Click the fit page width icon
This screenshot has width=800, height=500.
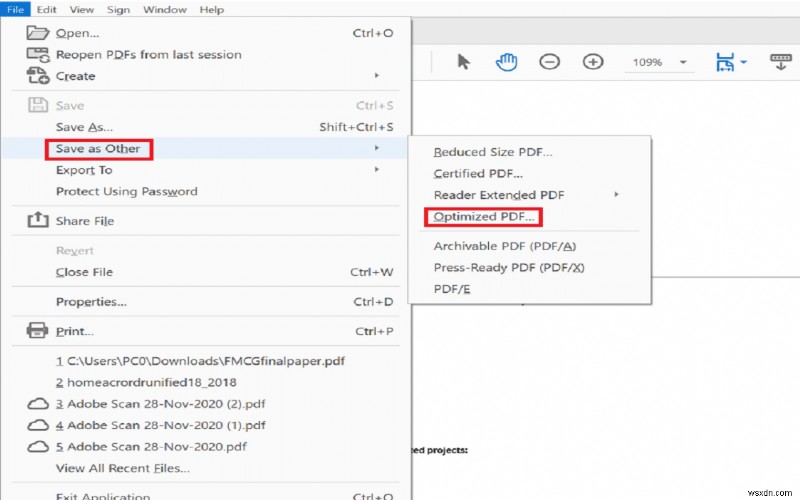tap(725, 62)
